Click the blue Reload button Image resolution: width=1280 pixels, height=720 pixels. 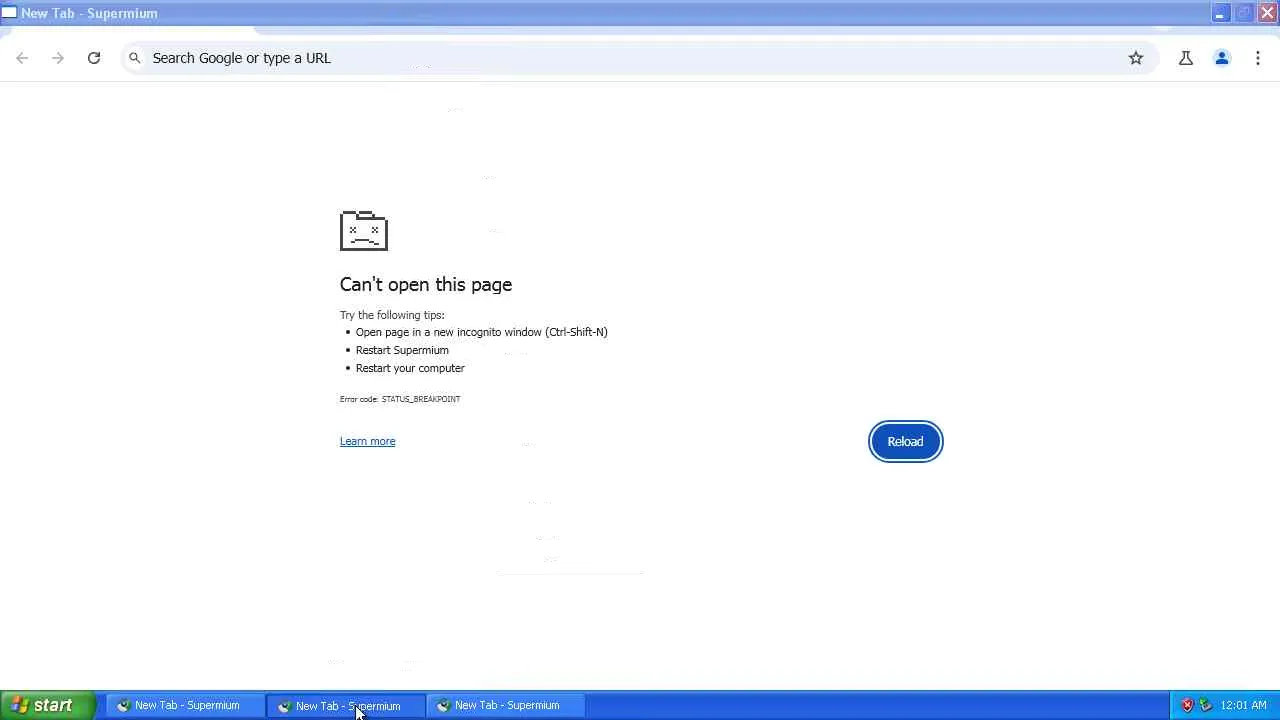point(905,441)
